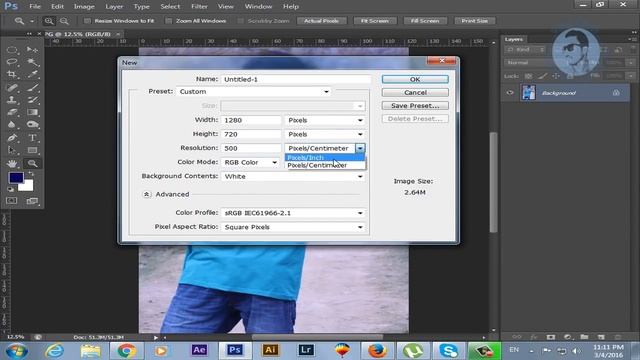The height and width of the screenshot is (360, 640).
Task: Collapse the Advanced section expander
Action: tap(147, 194)
